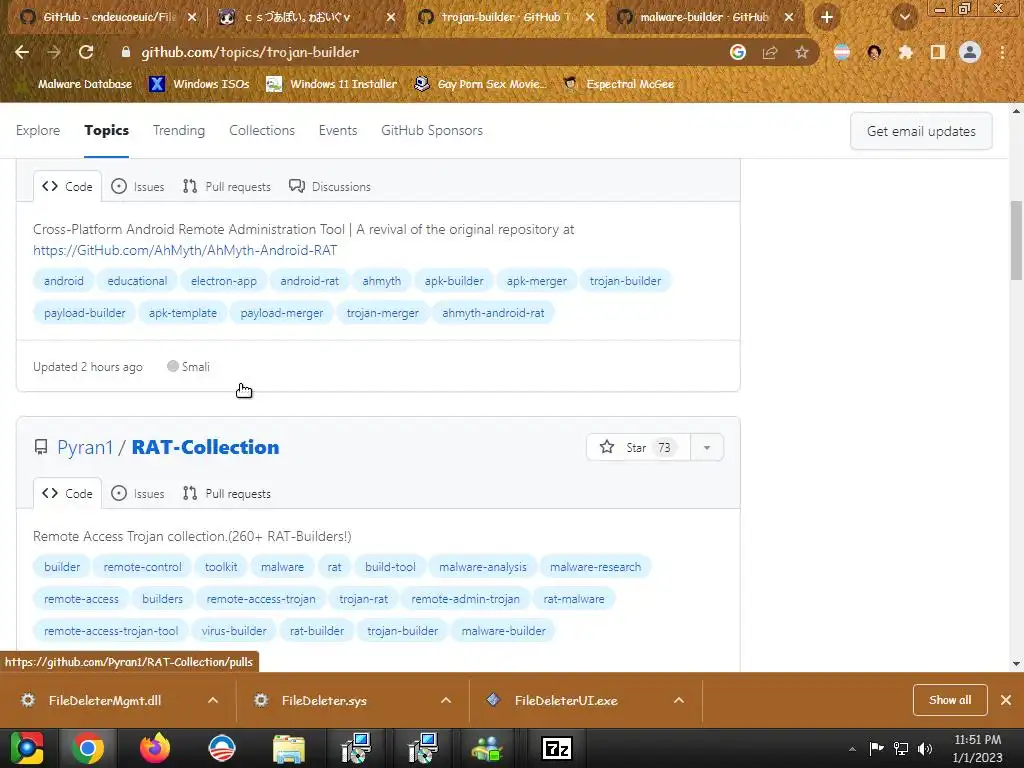Viewport: 1024px width, 768px height.
Task: Expand options for FileDeleterMgmt.dll download
Action: pos(213,701)
